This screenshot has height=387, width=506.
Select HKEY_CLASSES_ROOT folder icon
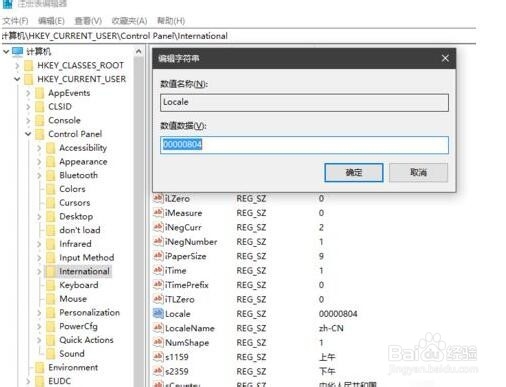(29, 66)
